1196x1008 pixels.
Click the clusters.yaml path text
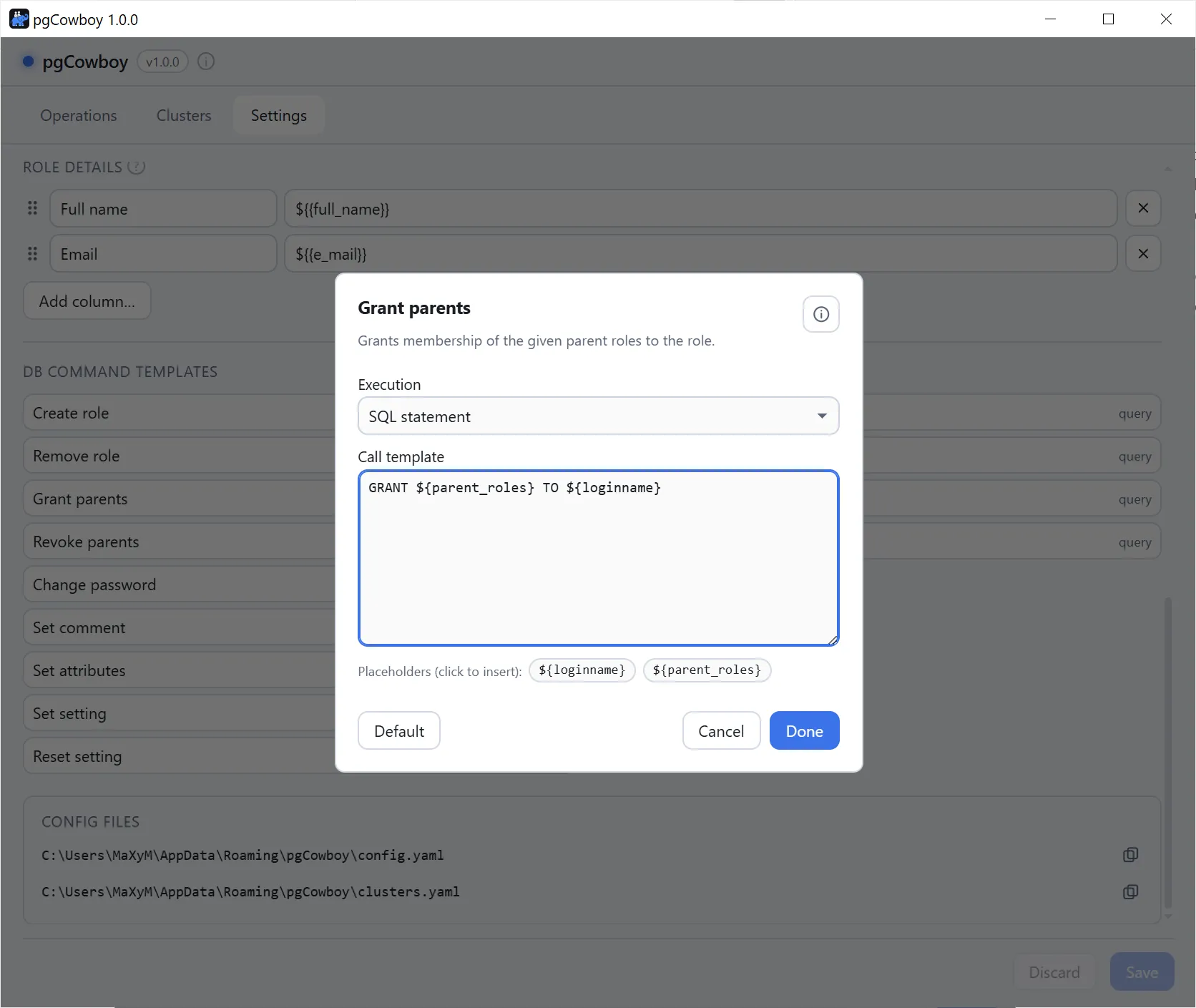(250, 891)
